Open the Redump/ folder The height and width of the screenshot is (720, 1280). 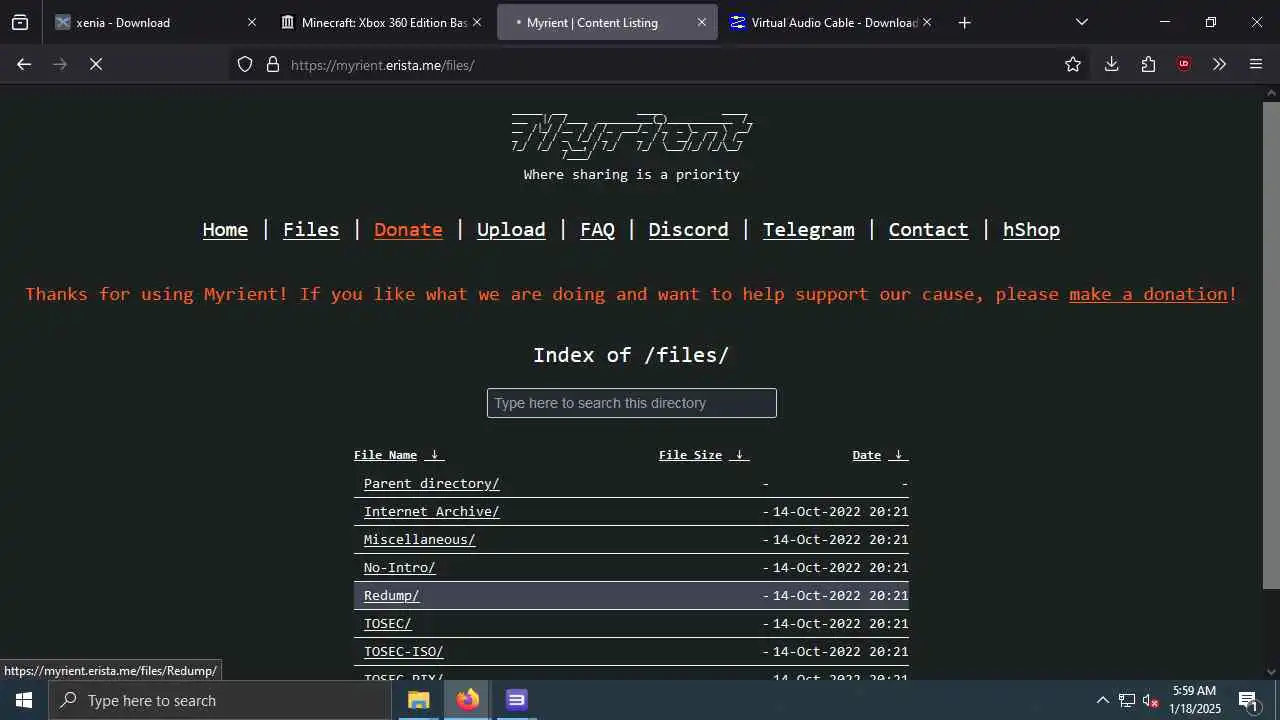tap(391, 595)
